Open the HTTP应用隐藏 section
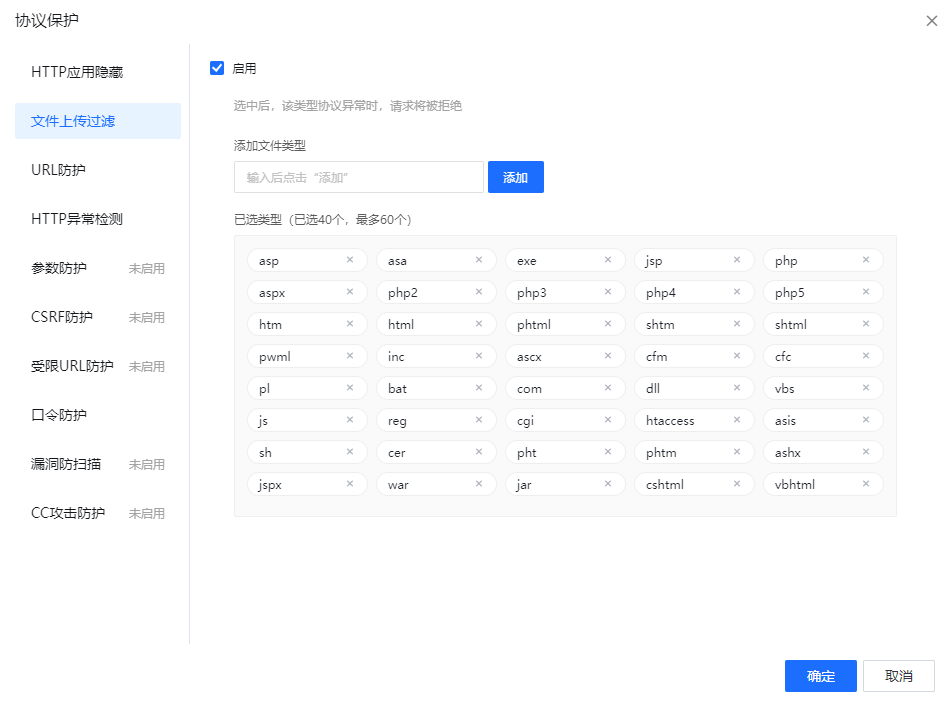Image resolution: width=951 pixels, height=702 pixels. 98,72
